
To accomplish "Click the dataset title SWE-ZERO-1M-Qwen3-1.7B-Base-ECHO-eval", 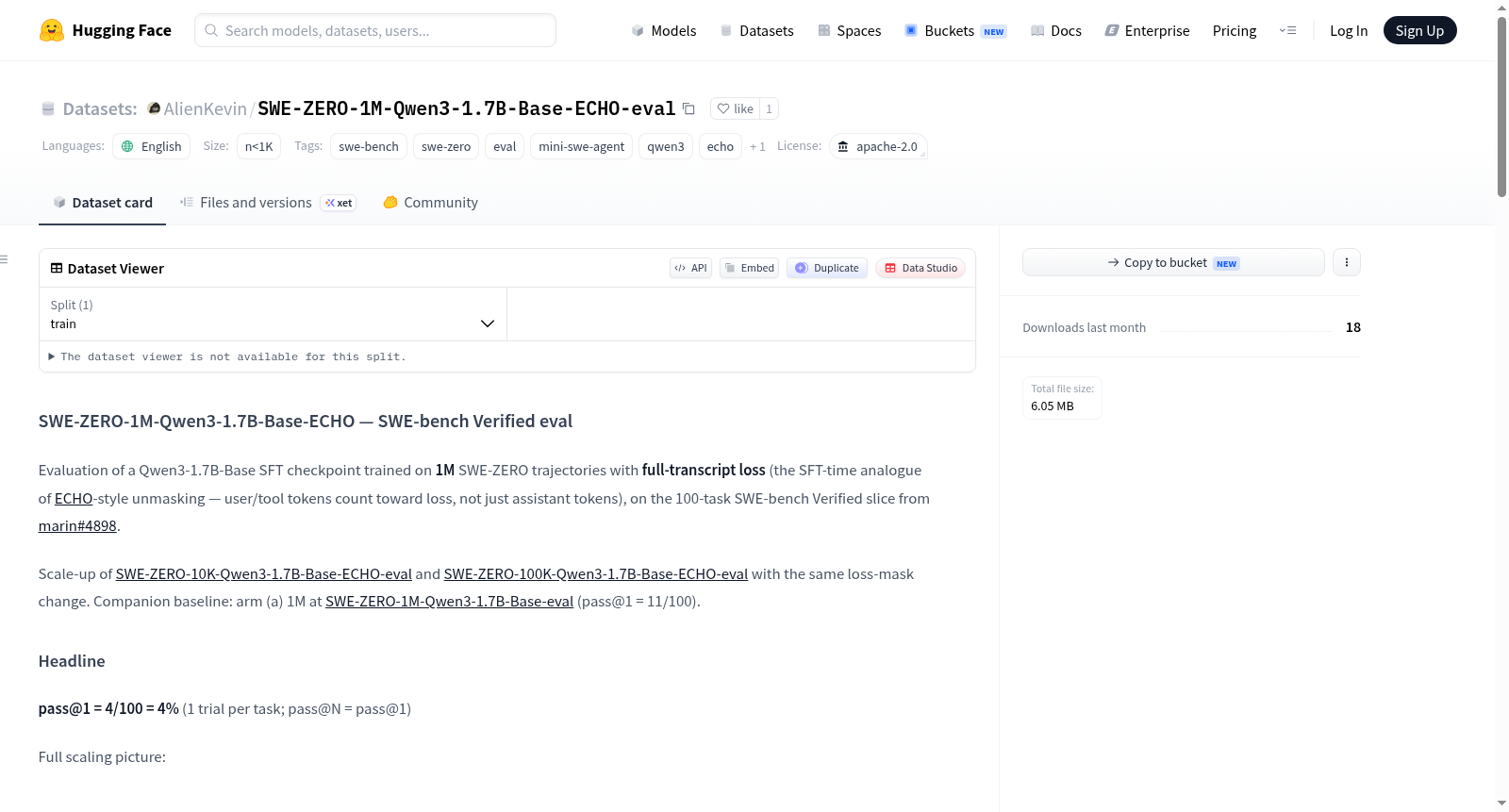I will (467, 108).
